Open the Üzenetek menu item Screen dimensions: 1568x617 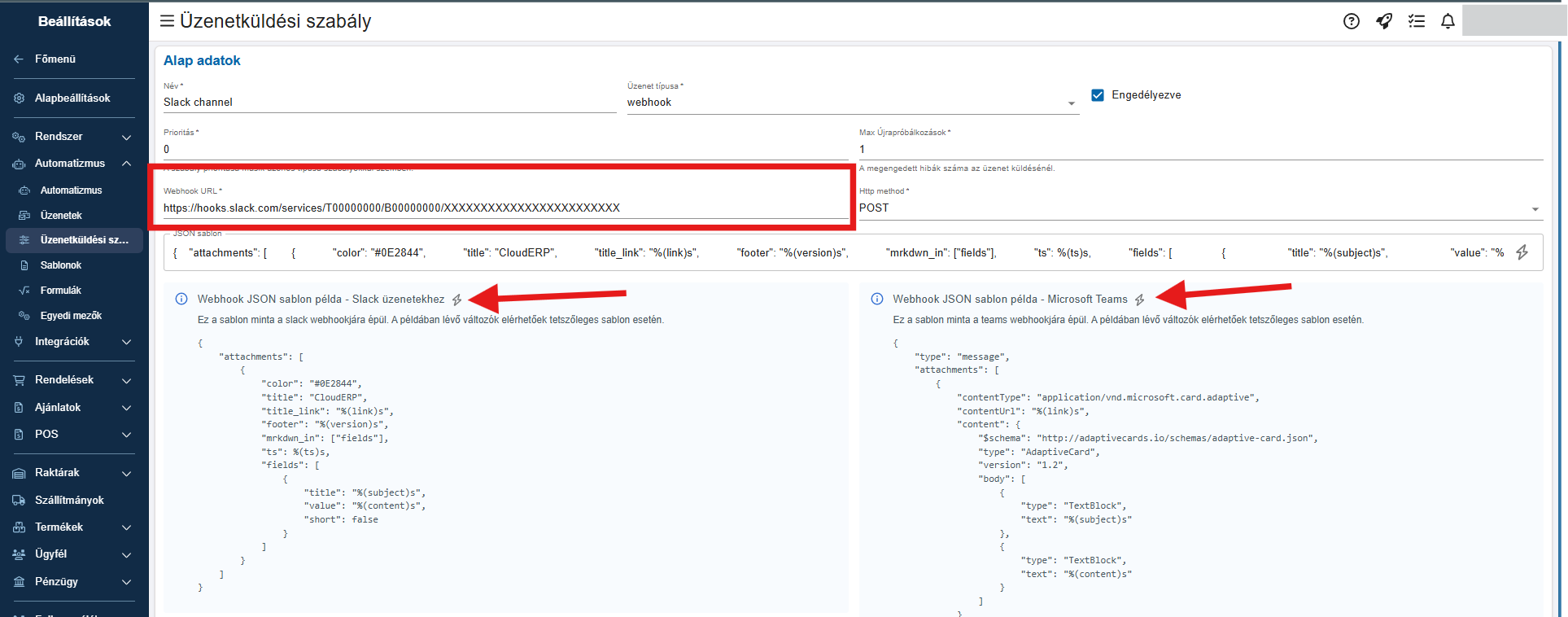pos(62,216)
